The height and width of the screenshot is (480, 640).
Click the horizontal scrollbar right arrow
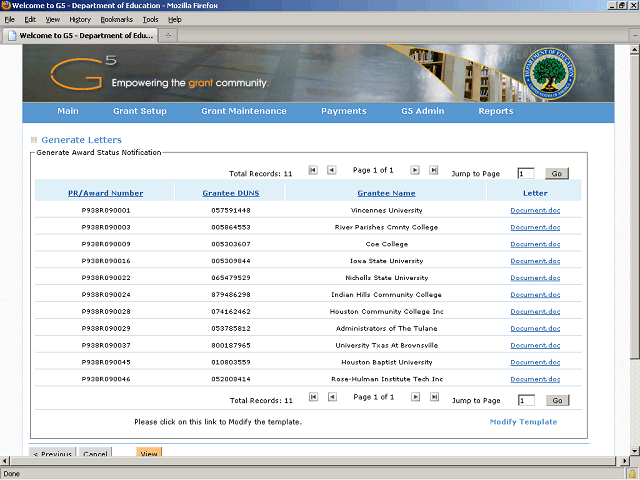coord(624,461)
